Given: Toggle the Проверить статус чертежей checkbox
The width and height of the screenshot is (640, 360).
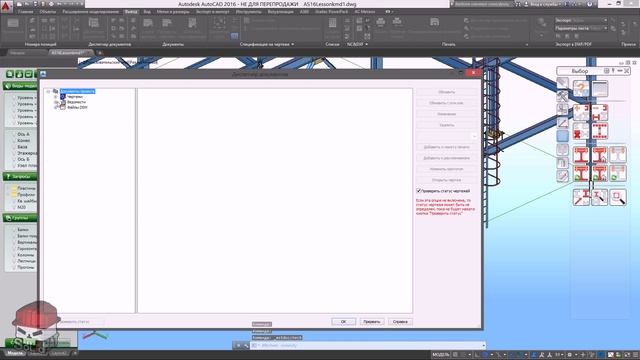Looking at the screenshot, I should (418, 191).
